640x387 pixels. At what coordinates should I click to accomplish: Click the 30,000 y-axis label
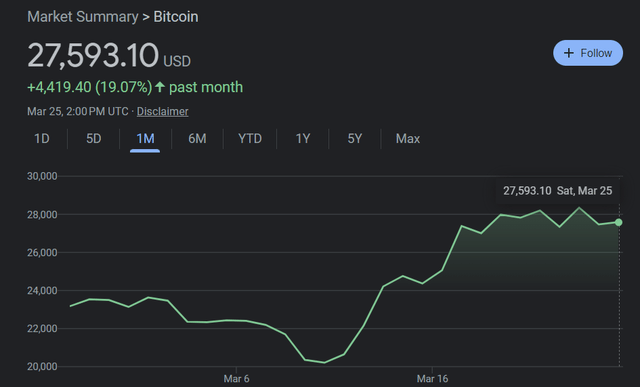point(42,176)
